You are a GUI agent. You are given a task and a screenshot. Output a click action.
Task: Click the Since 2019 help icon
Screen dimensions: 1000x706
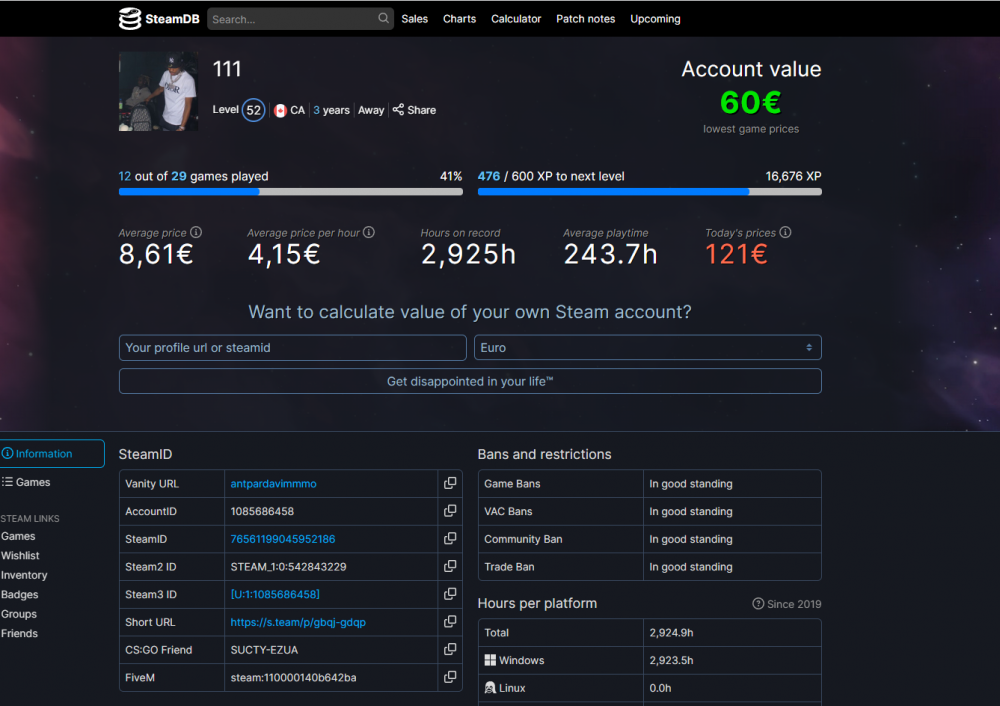coord(758,603)
